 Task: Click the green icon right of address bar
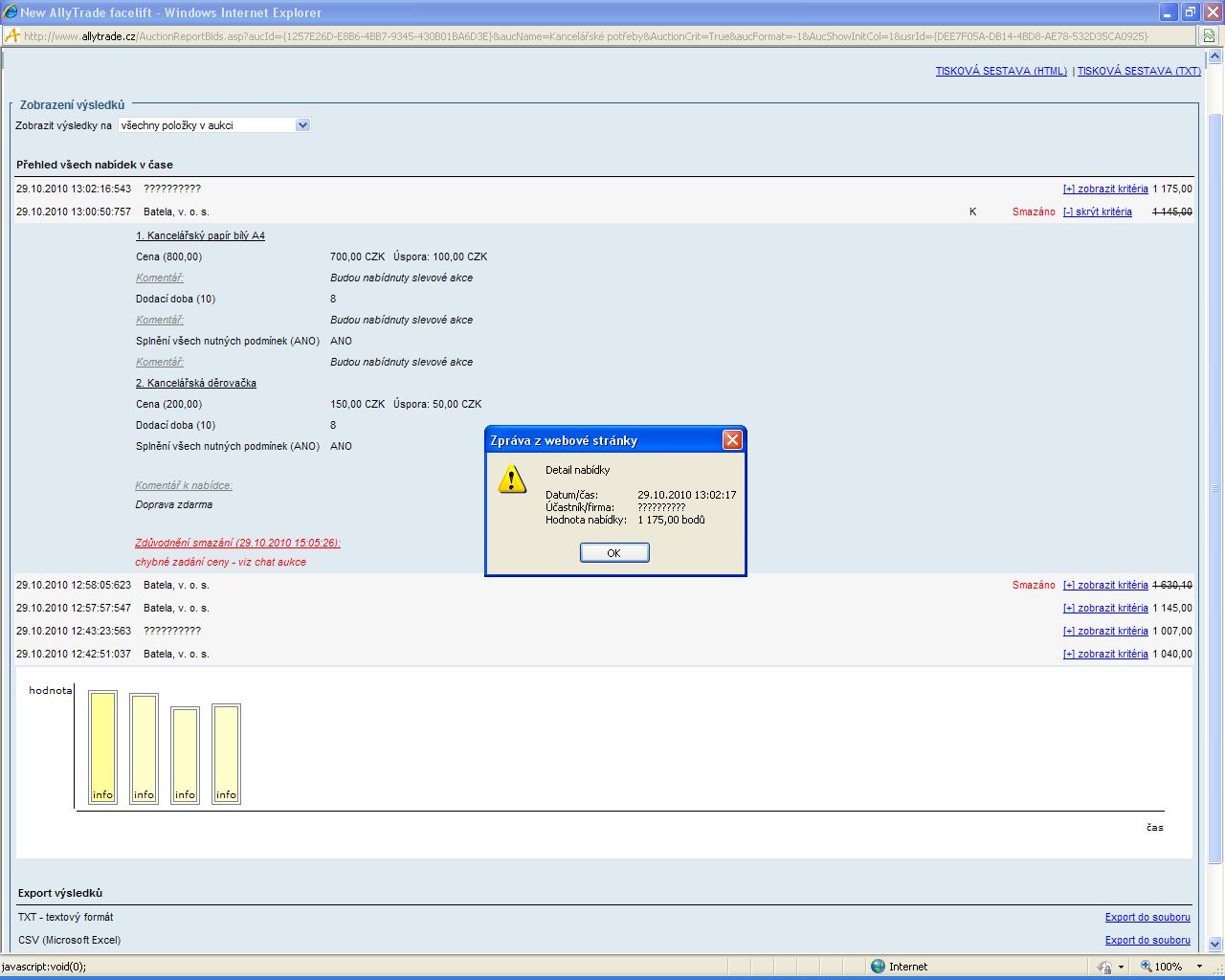[x=1209, y=35]
